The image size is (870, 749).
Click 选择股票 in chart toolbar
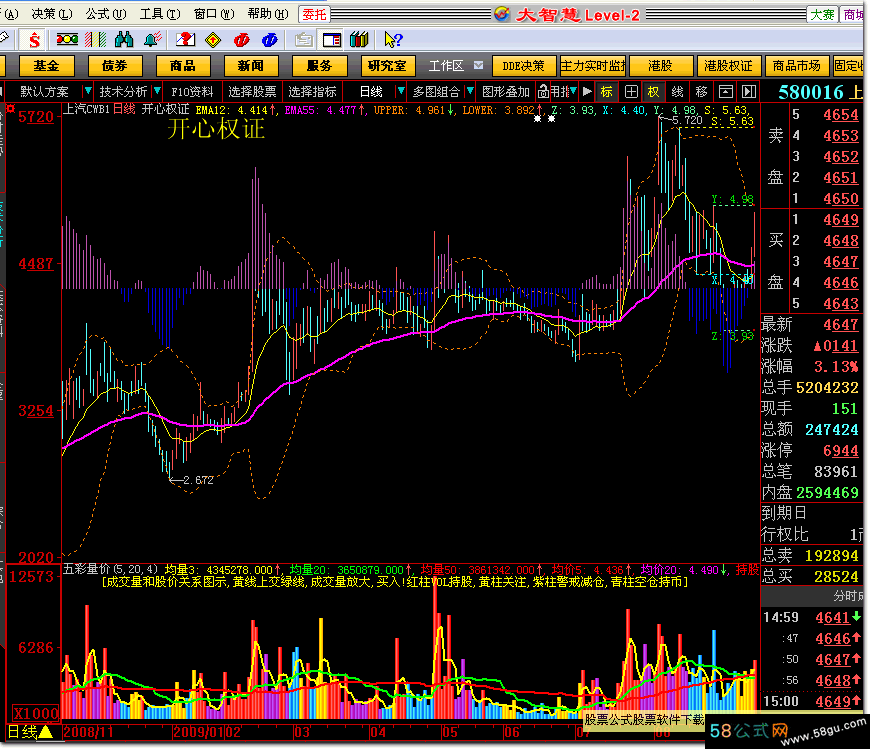click(252, 91)
